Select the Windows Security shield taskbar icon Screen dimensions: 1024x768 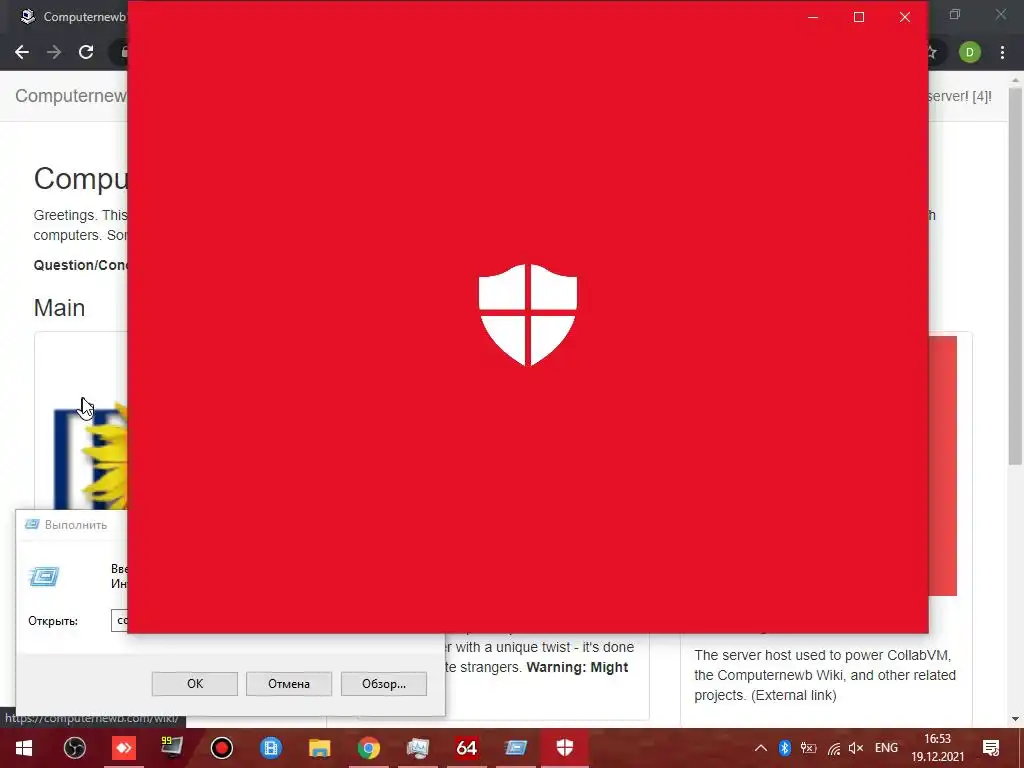tap(565, 748)
